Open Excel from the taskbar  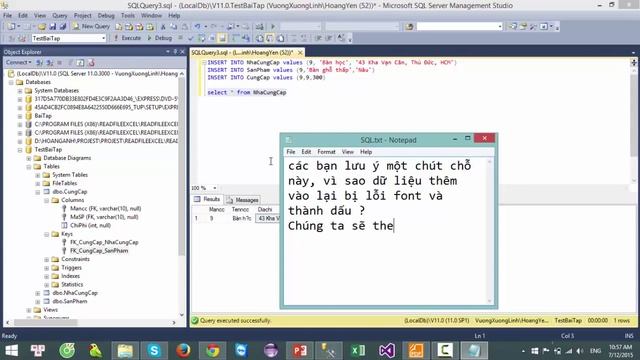(x=358, y=350)
